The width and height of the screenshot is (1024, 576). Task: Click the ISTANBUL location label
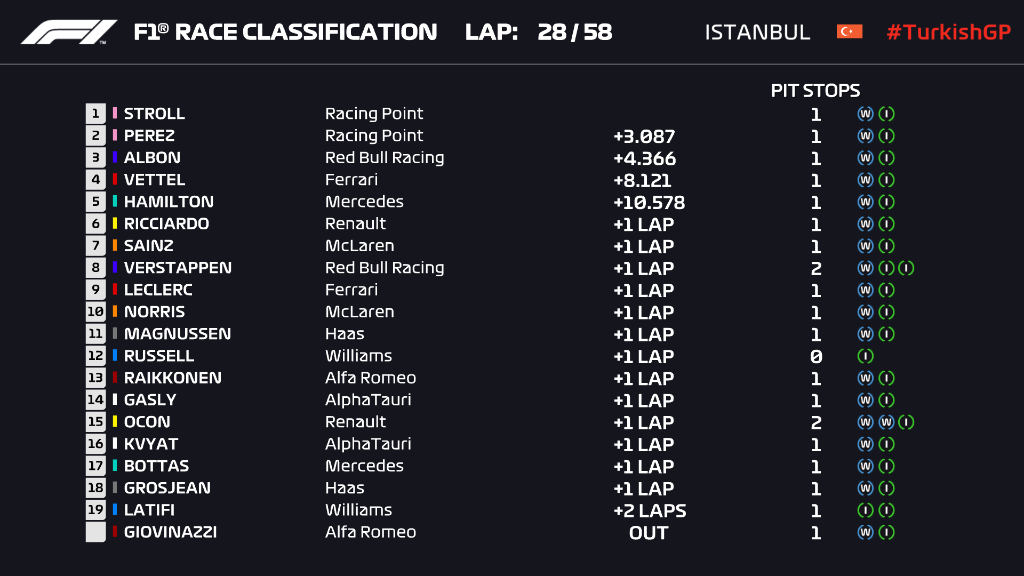(757, 32)
